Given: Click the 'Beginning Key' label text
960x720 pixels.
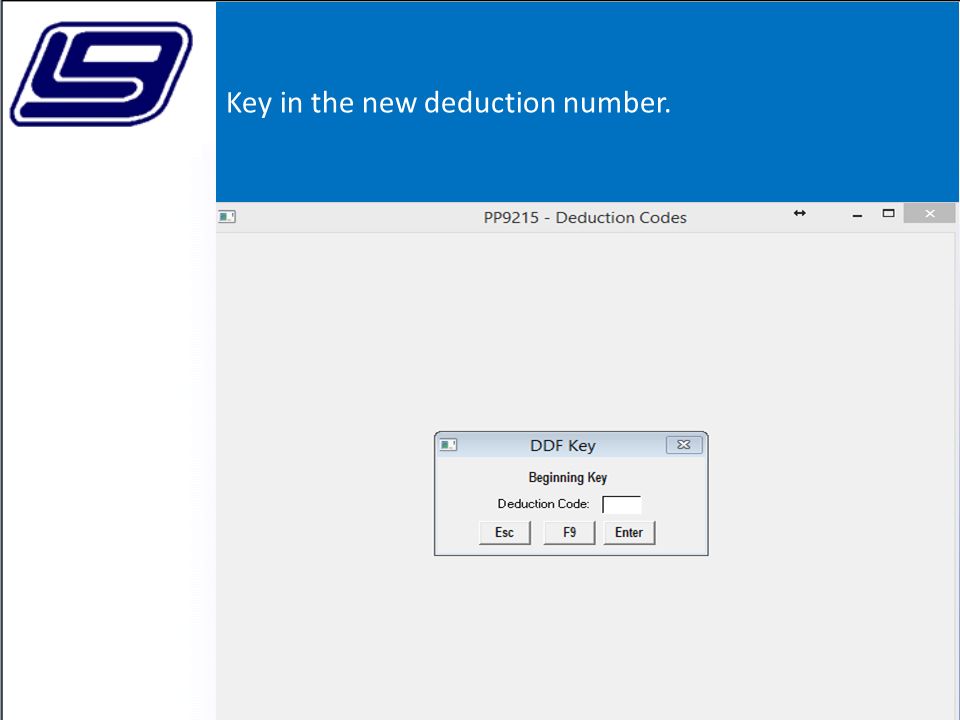Looking at the screenshot, I should click(568, 478).
